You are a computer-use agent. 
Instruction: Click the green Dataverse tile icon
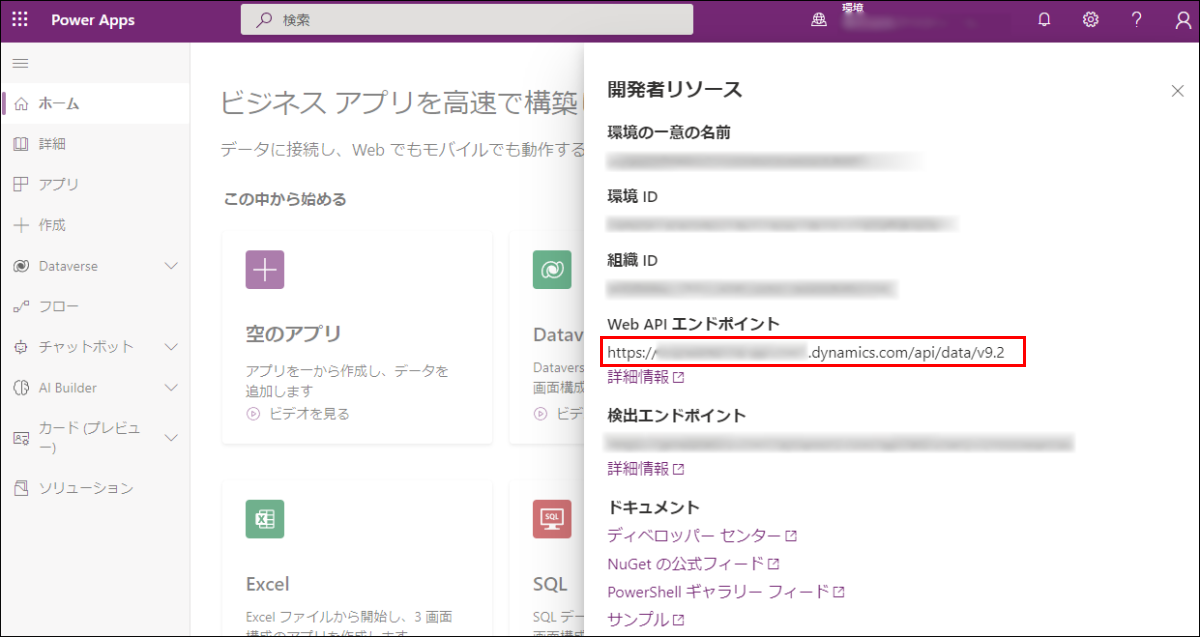[552, 270]
